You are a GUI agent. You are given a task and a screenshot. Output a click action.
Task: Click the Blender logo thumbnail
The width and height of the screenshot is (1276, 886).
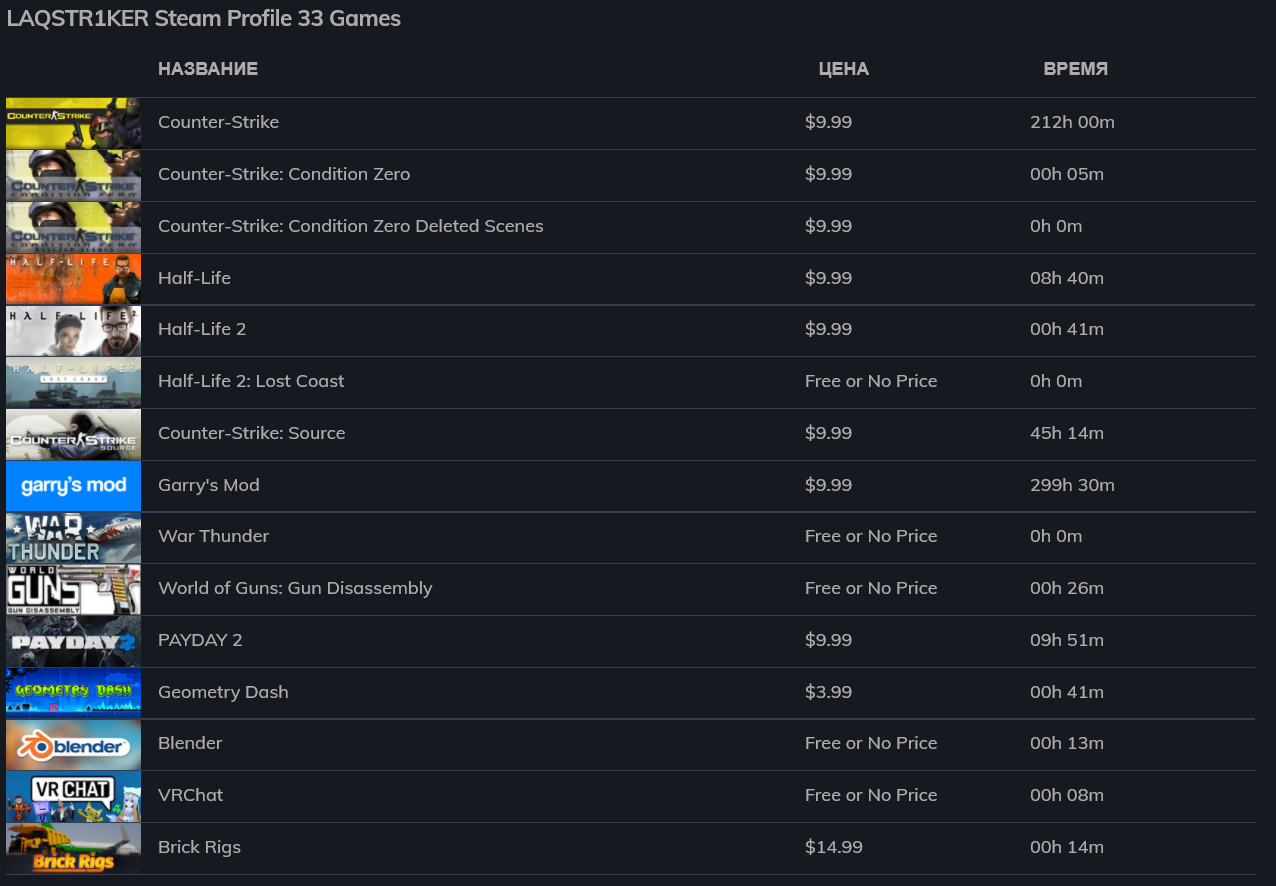point(73,745)
